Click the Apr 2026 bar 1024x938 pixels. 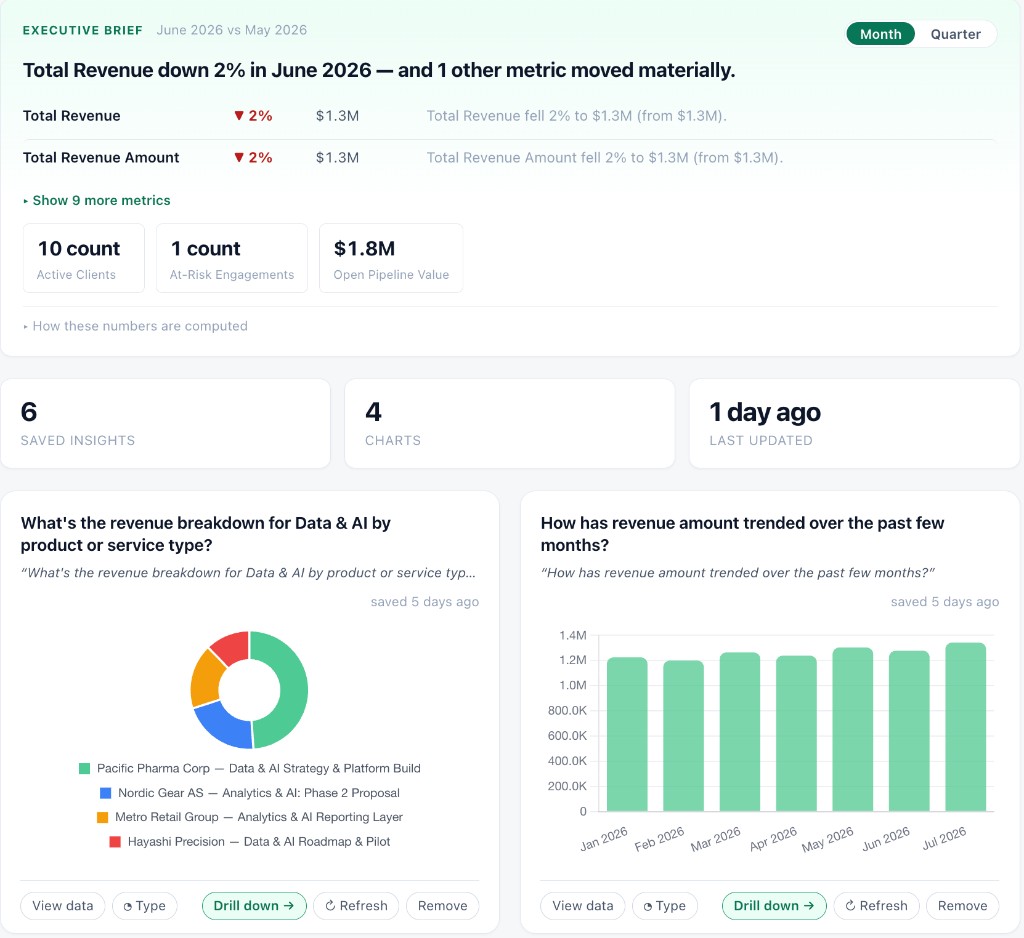[x=796, y=734]
